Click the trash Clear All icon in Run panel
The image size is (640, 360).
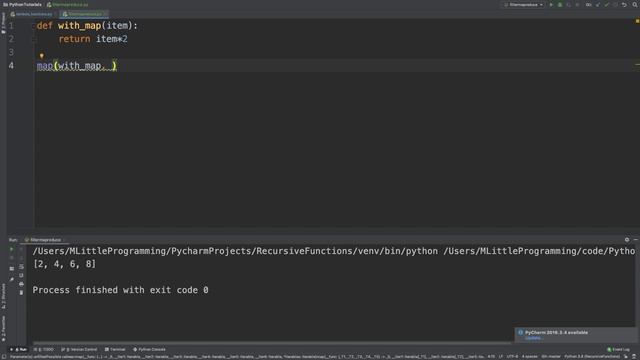(21, 293)
